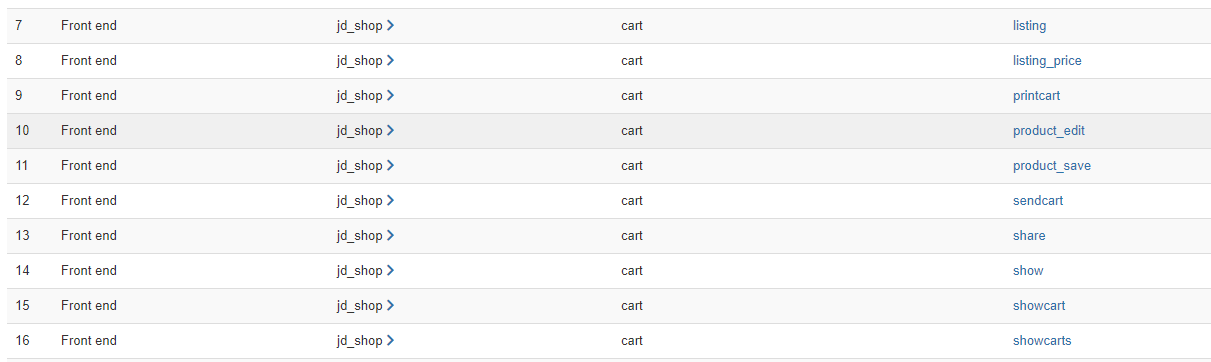This screenshot has height=362, width=1211.
Task: Expand the jd_shop arrow in row 9
Action: tap(390, 96)
